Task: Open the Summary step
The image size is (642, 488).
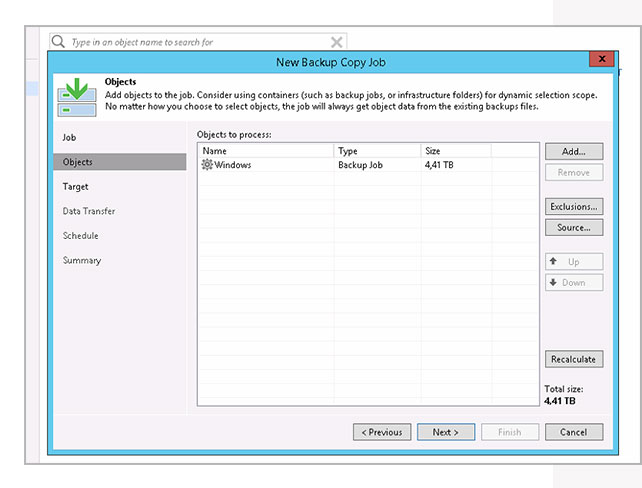Action: click(81, 260)
